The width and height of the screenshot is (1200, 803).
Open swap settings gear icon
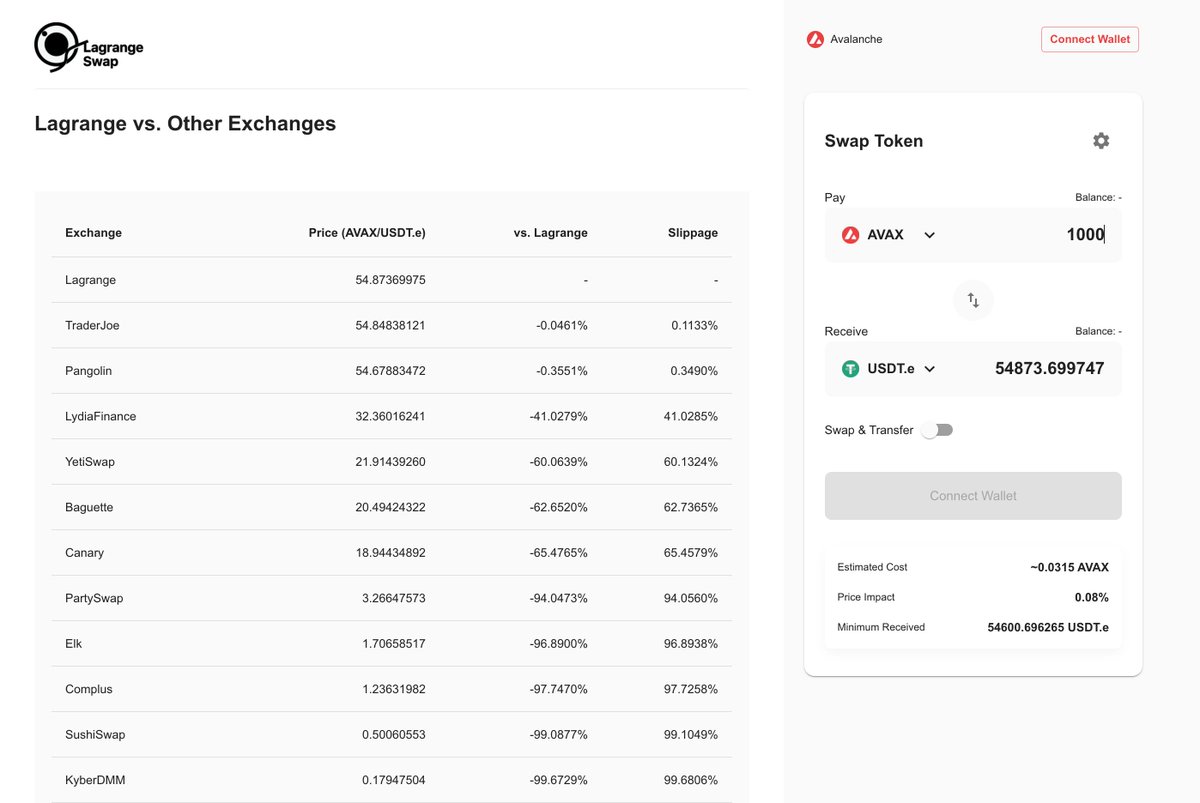click(1101, 141)
